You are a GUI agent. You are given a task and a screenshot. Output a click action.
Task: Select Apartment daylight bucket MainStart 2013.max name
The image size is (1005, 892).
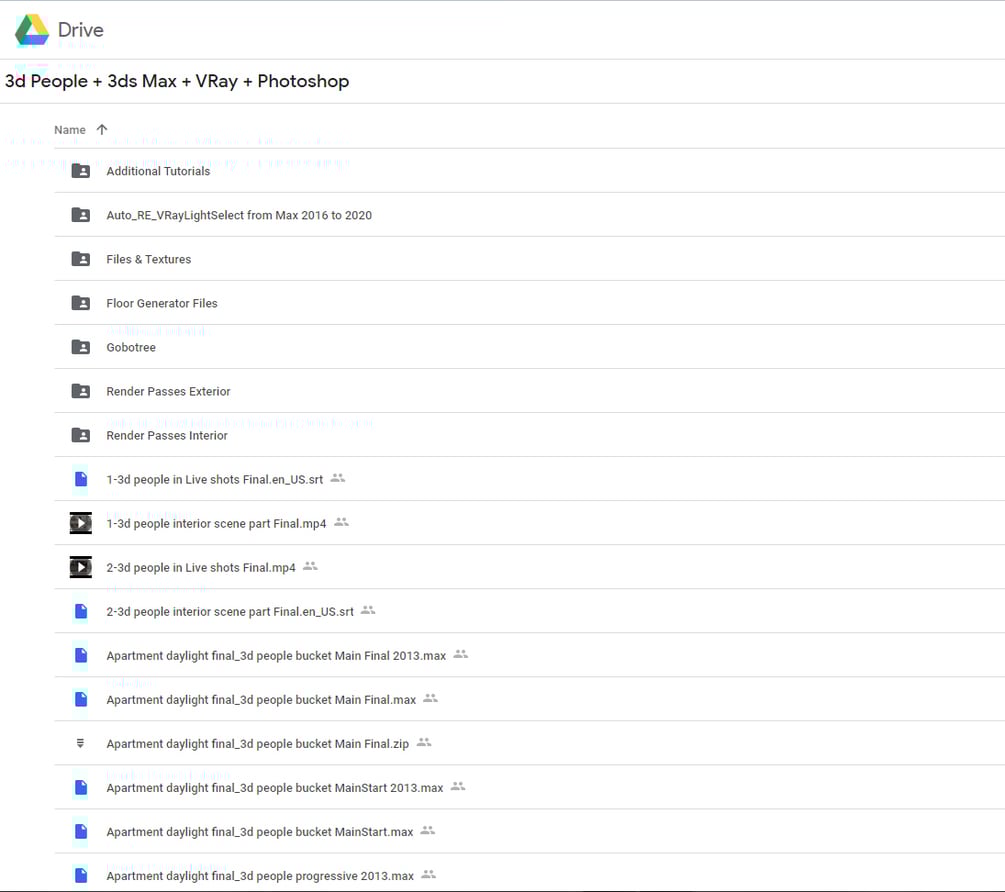click(x=275, y=788)
